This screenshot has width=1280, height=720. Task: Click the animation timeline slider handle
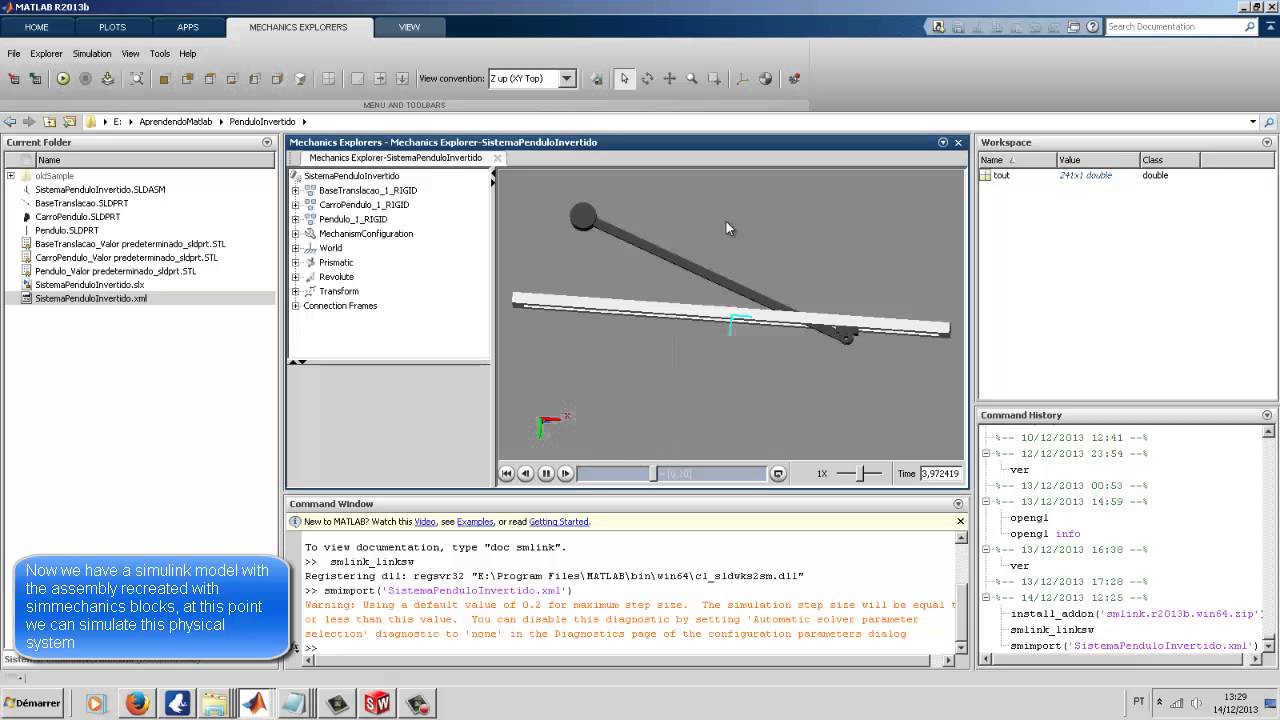pyautogui.click(x=654, y=473)
